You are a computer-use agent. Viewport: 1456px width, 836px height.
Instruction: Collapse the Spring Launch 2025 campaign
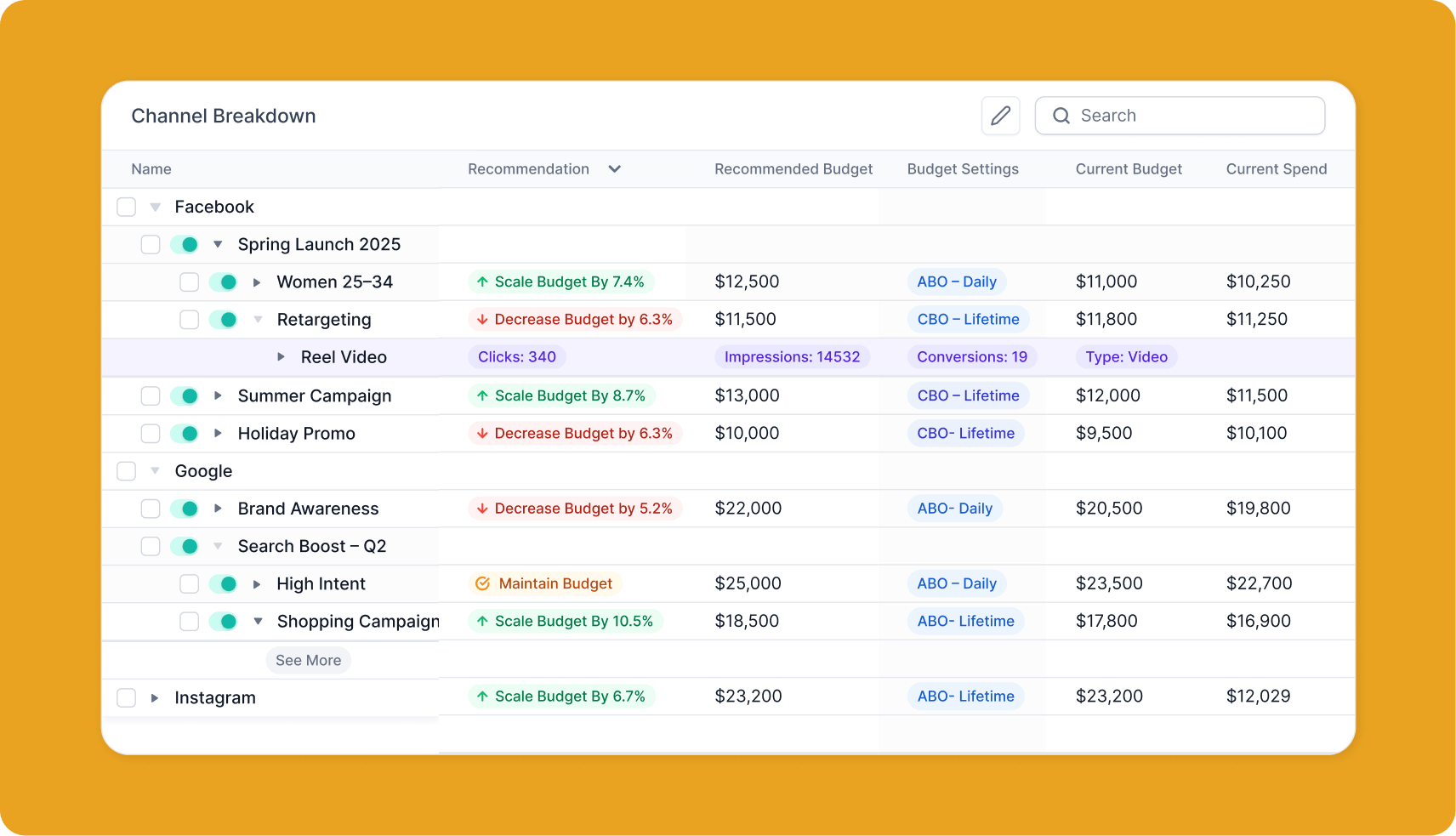(218, 245)
